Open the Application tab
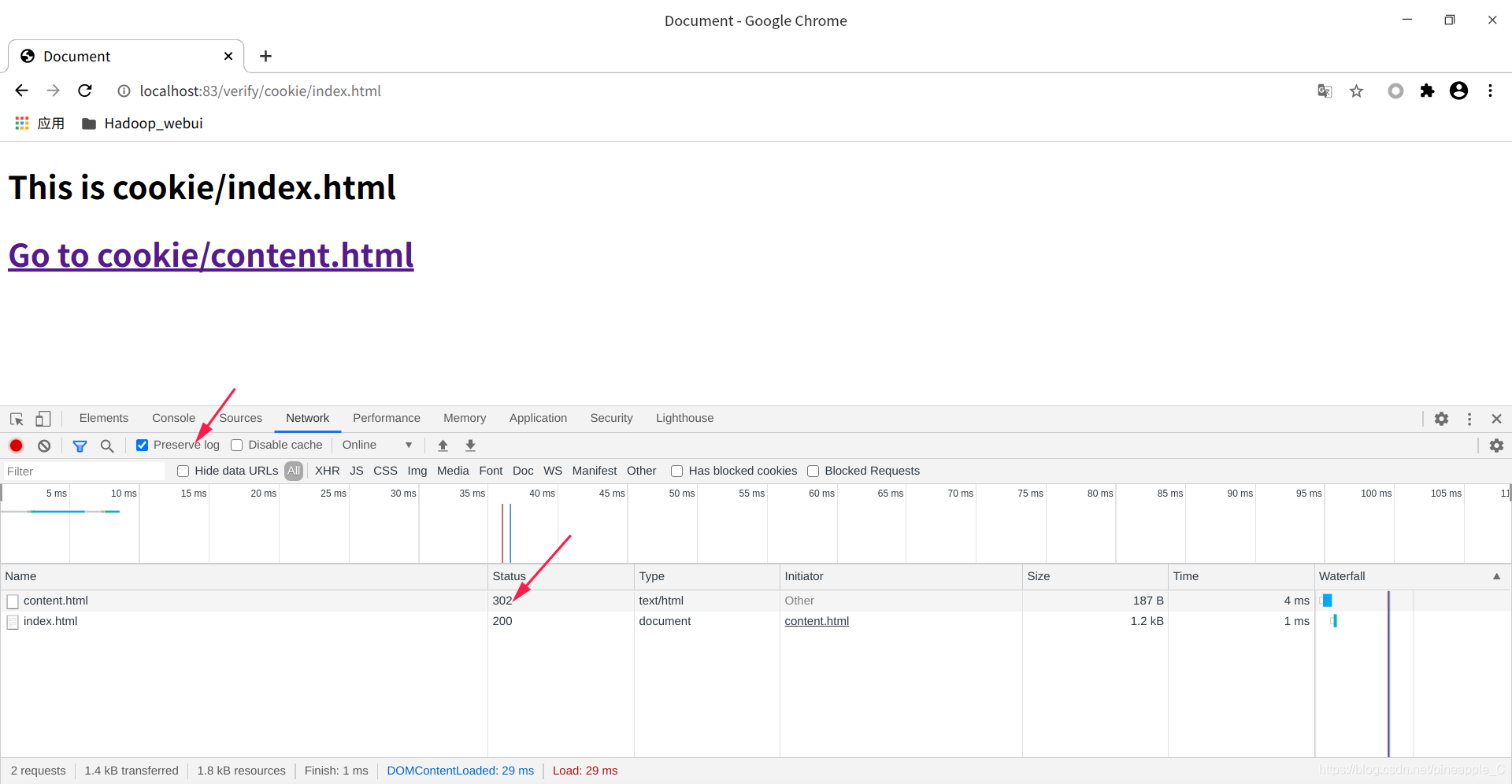This screenshot has width=1512, height=784. click(x=538, y=418)
